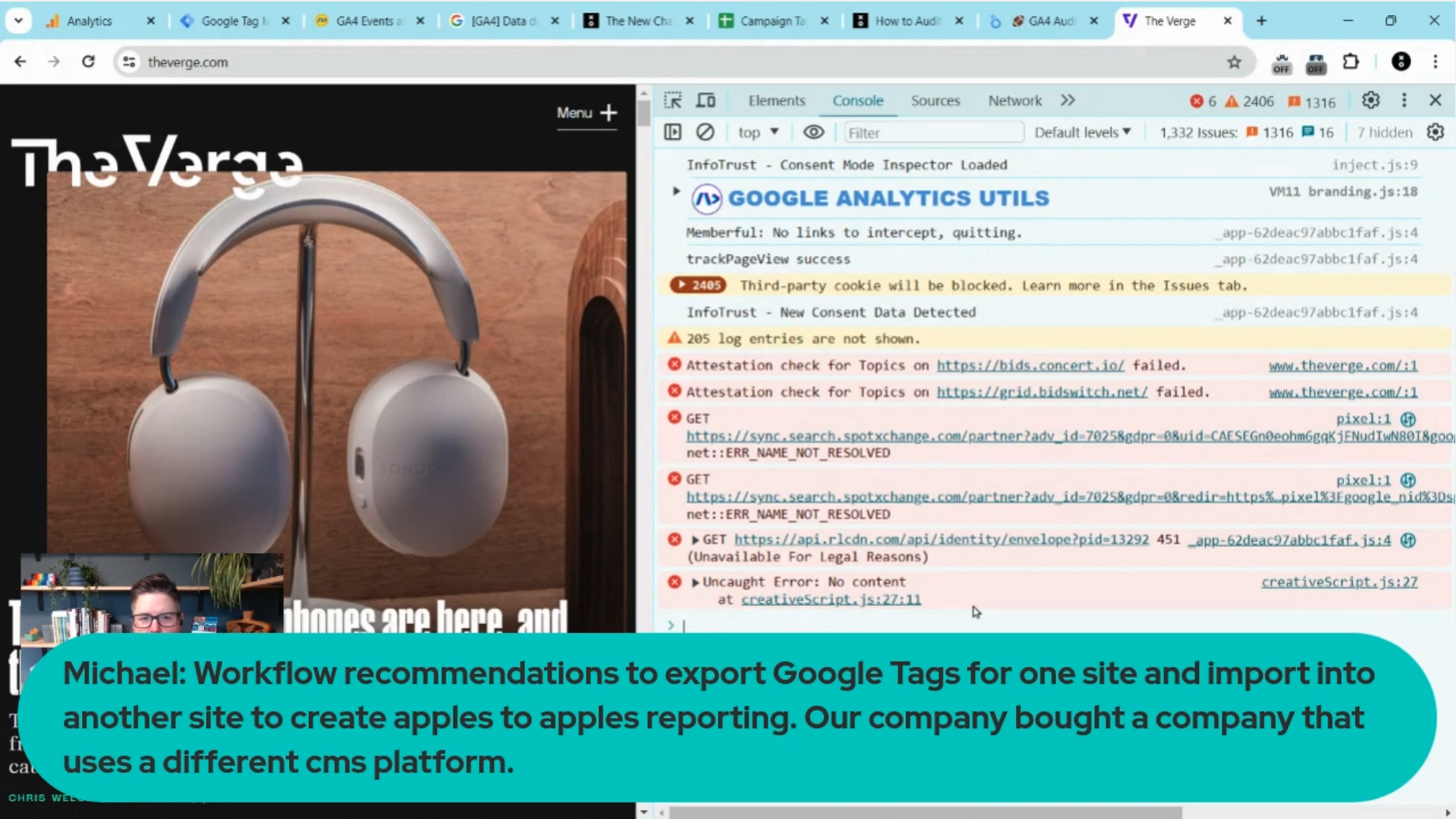The image size is (1456, 819).
Task: Click the 7 hidden messages label
Action: click(x=1384, y=133)
